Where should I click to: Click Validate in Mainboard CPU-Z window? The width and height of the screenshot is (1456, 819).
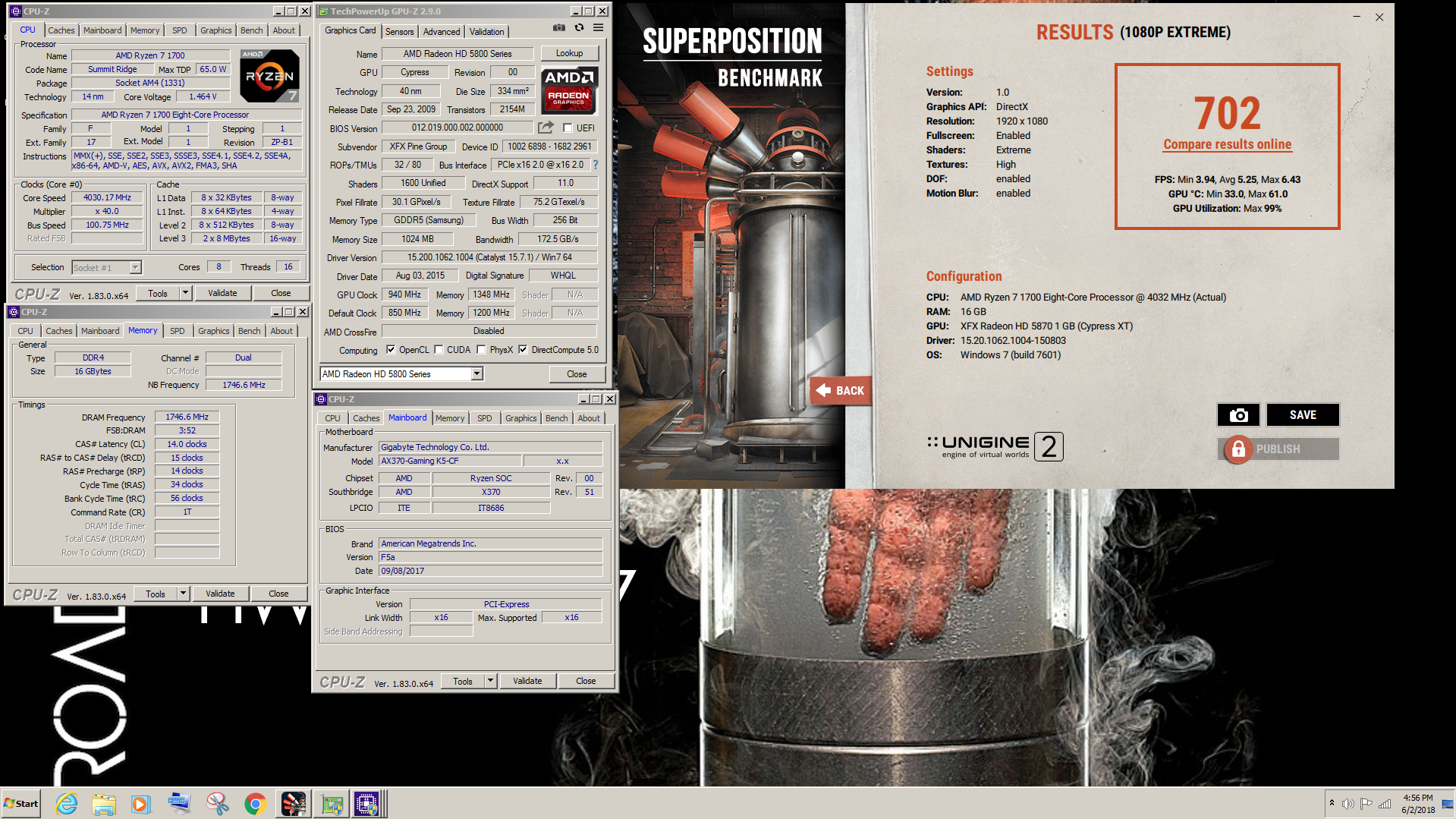tap(527, 681)
